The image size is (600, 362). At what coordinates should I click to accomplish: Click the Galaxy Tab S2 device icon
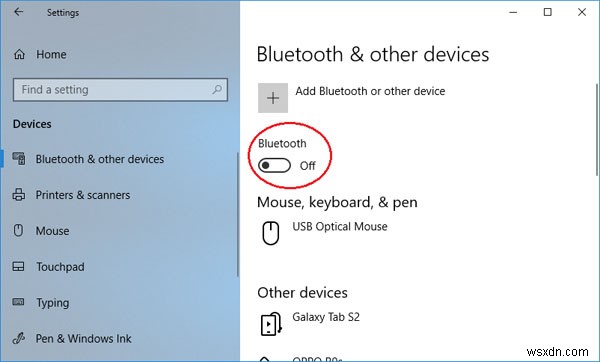click(271, 324)
